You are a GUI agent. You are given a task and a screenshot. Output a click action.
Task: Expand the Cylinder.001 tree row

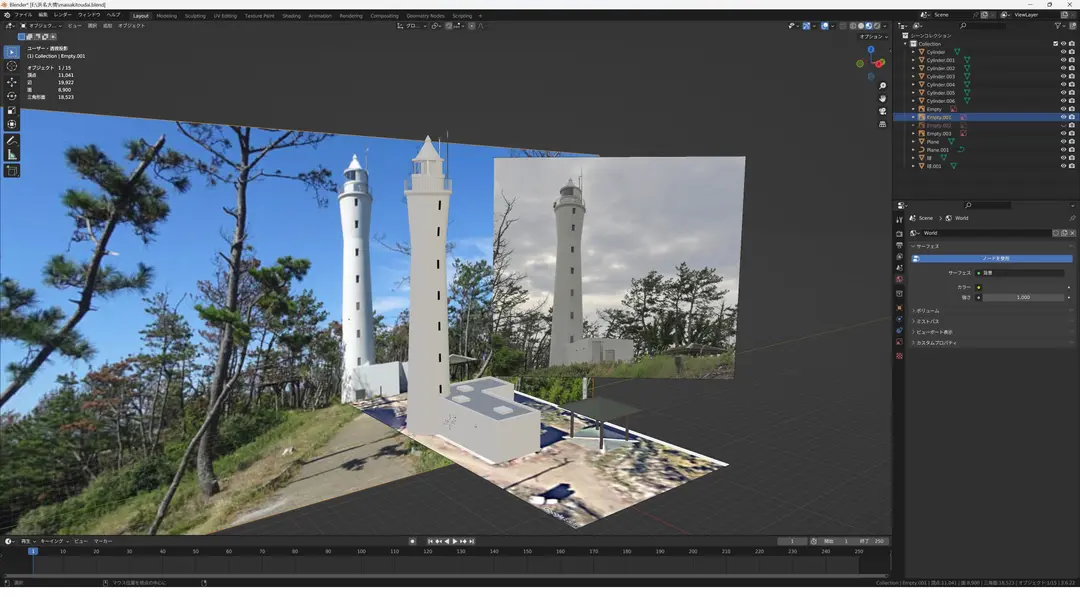914,60
